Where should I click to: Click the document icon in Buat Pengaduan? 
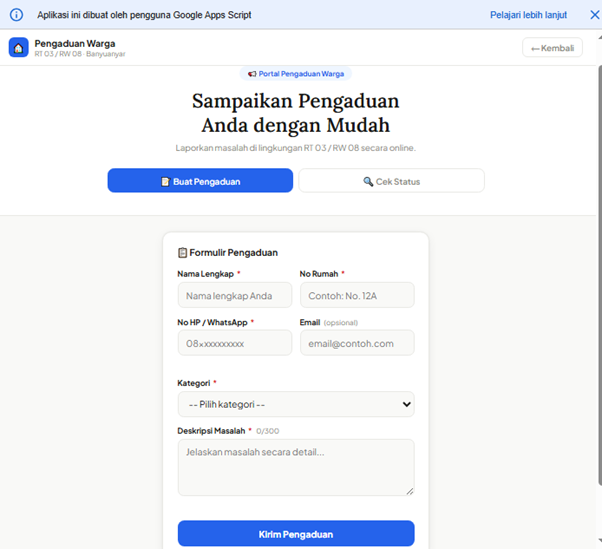point(166,181)
